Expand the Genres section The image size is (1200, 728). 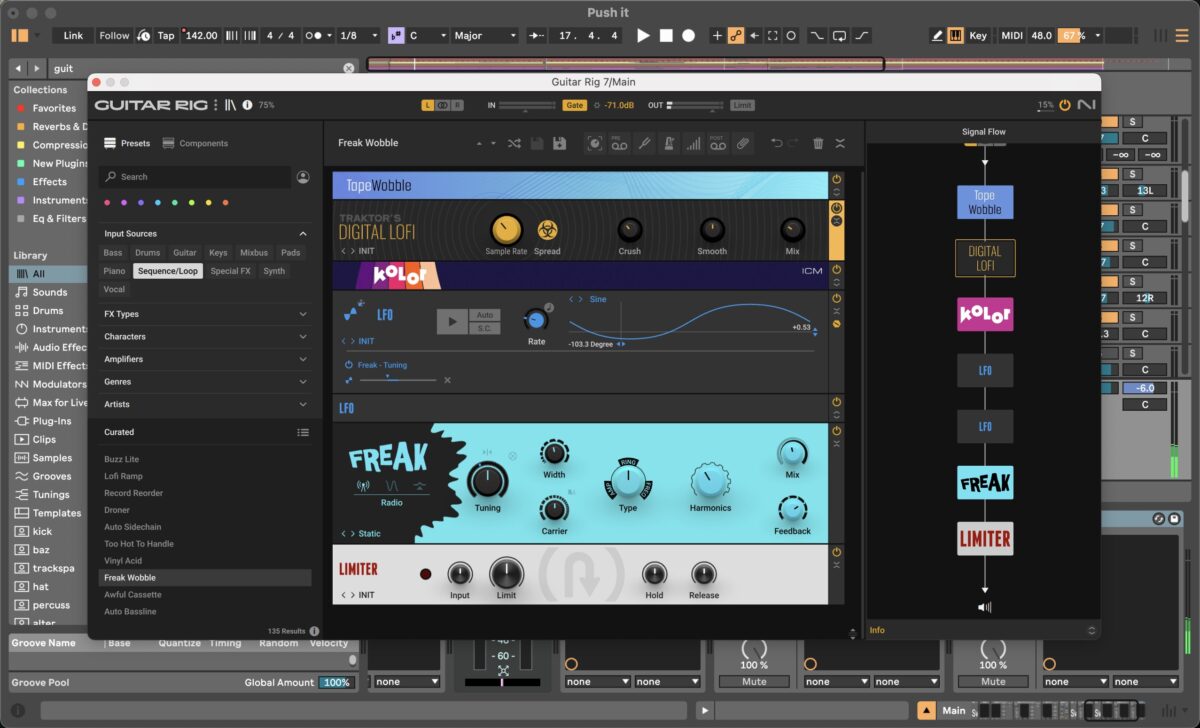click(x=303, y=382)
